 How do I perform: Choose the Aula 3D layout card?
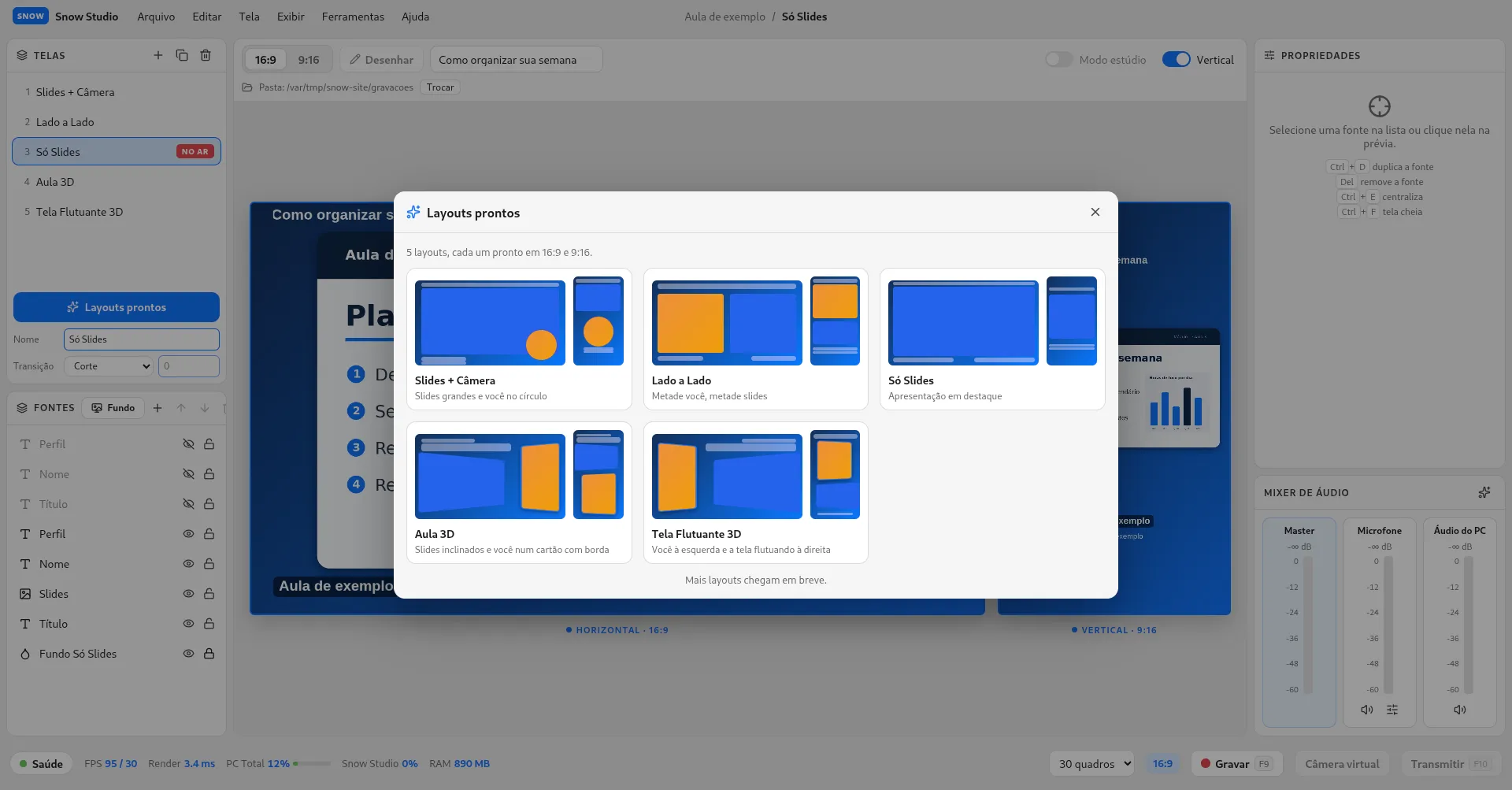click(x=519, y=492)
